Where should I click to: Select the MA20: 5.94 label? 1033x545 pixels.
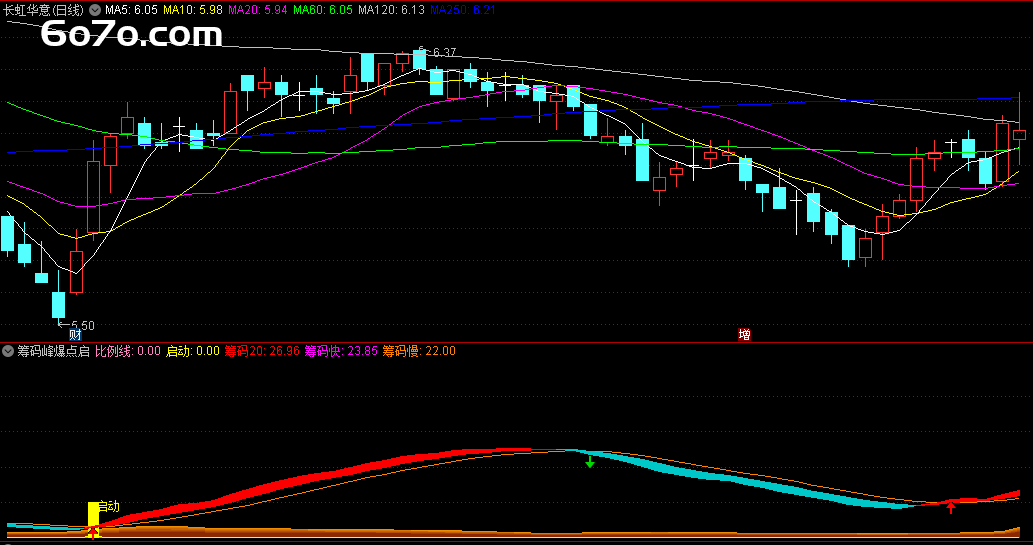pos(258,10)
